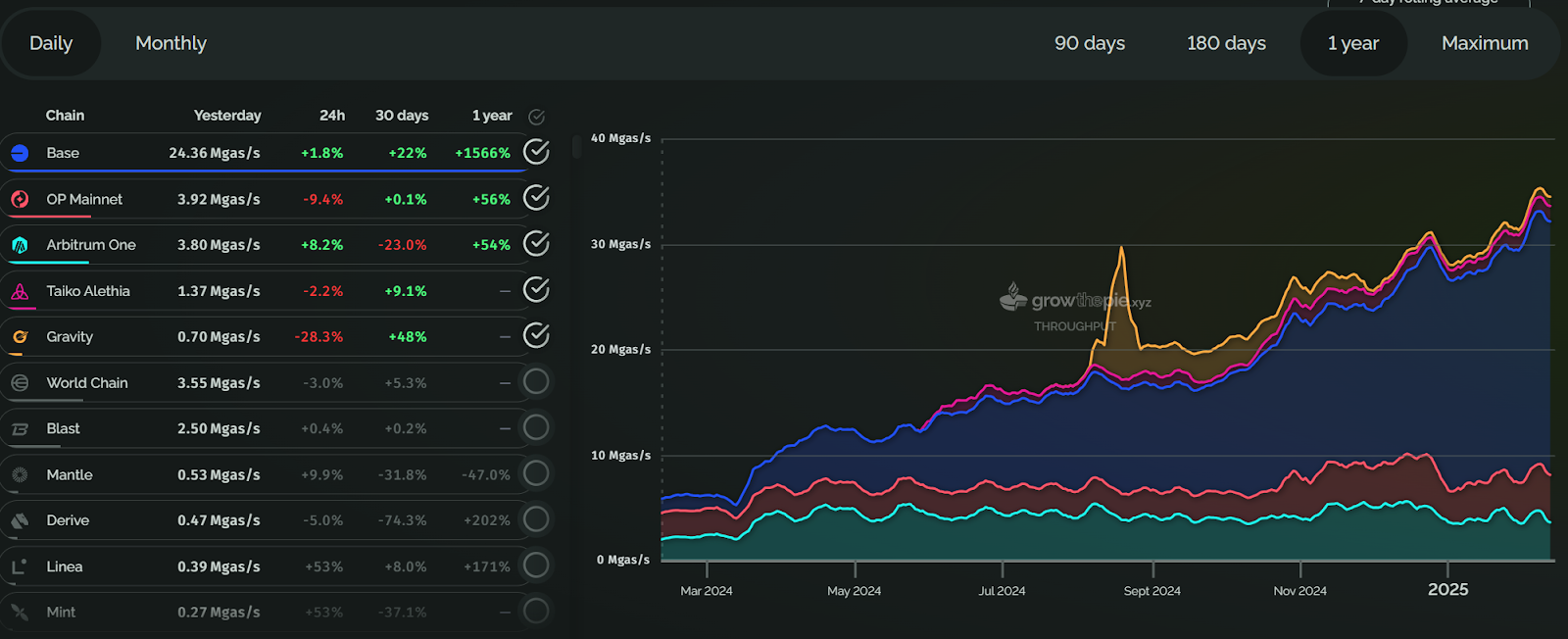Switch to the Monthly view tab
Image resolution: width=1568 pixels, height=639 pixels.
pyautogui.click(x=171, y=43)
